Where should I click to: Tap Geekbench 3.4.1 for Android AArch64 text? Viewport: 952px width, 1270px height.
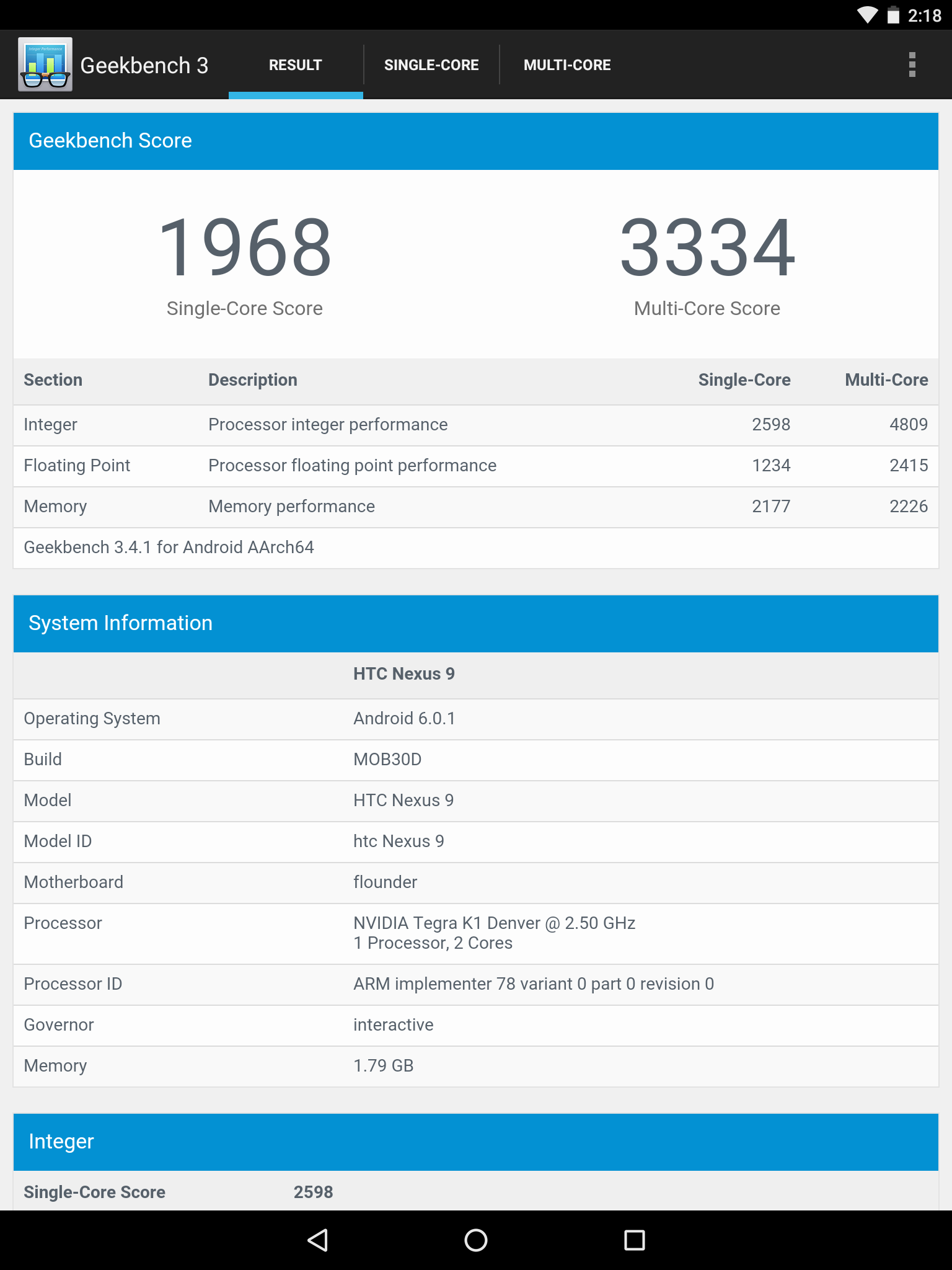pos(169,547)
